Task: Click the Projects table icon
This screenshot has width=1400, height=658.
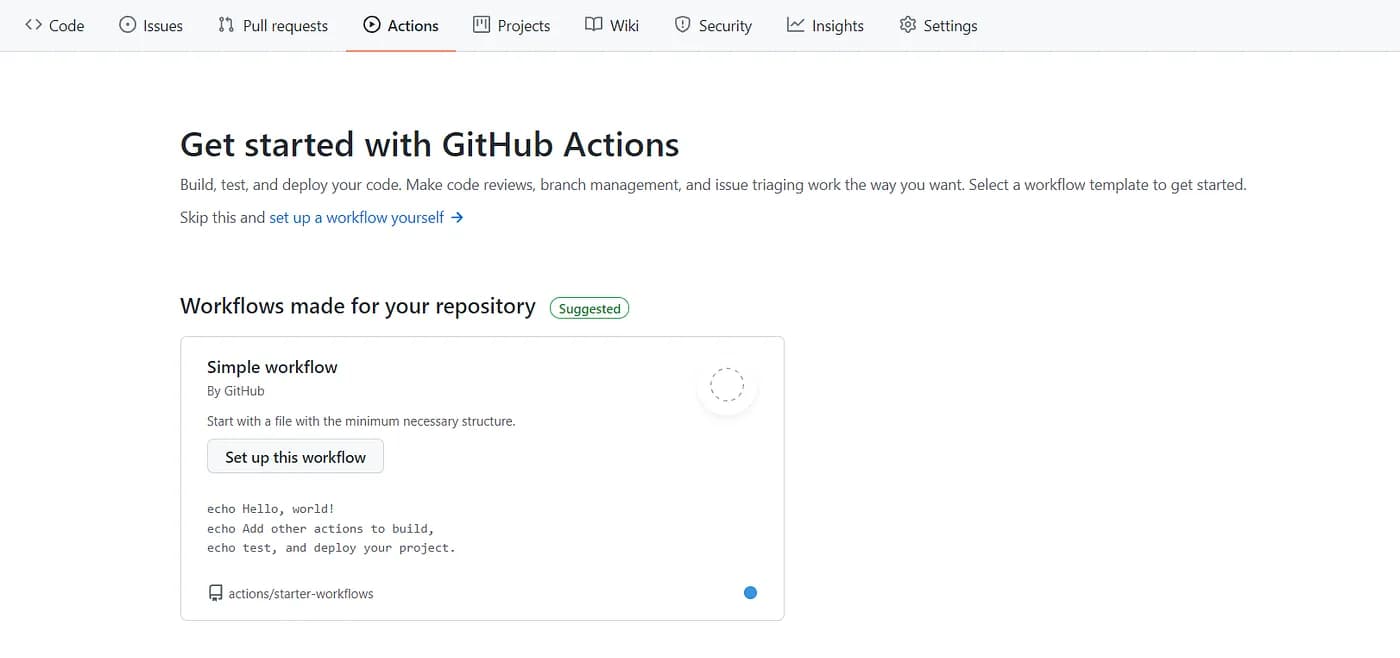Action: coord(481,25)
